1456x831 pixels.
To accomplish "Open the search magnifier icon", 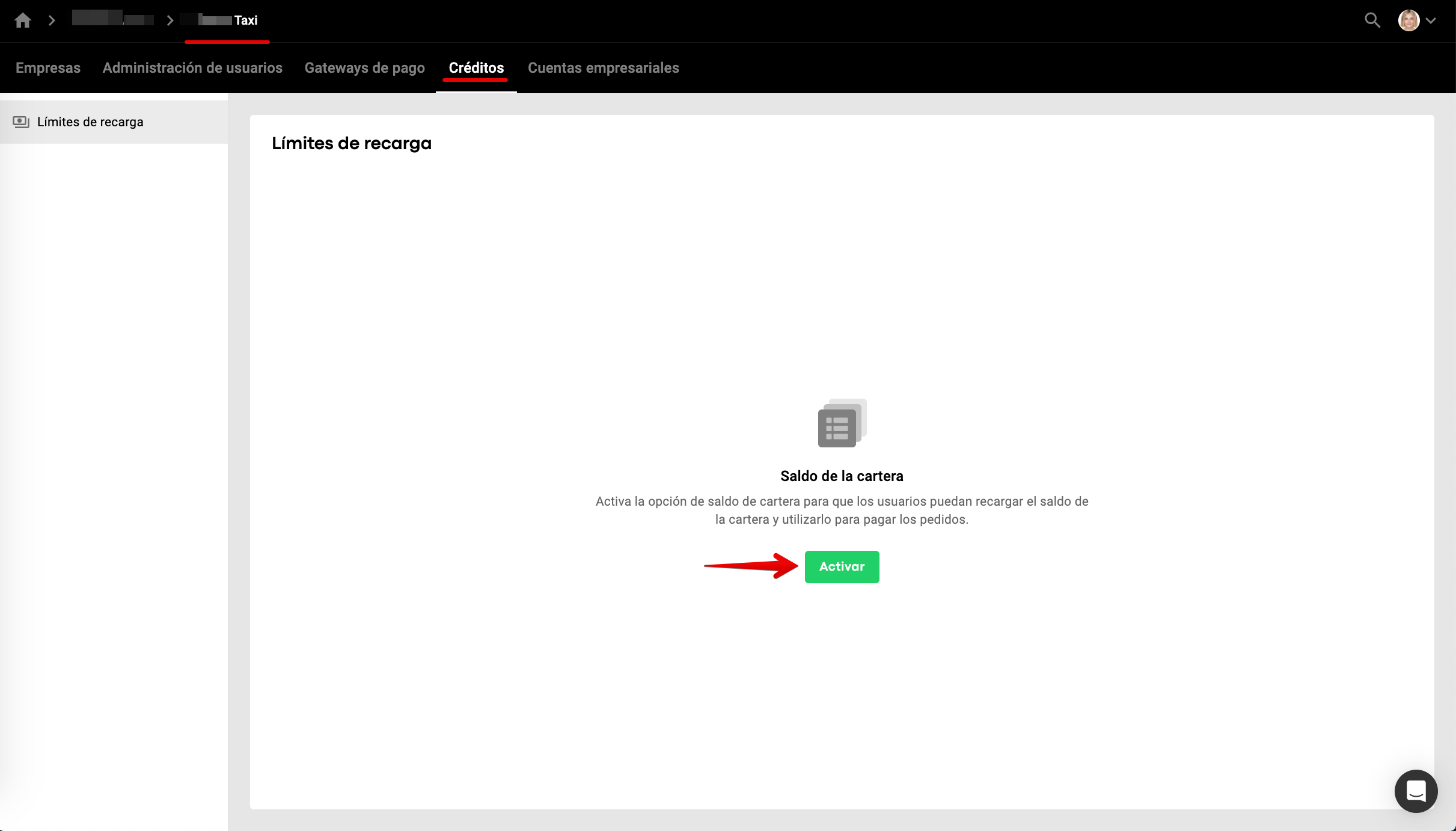I will [x=1372, y=20].
